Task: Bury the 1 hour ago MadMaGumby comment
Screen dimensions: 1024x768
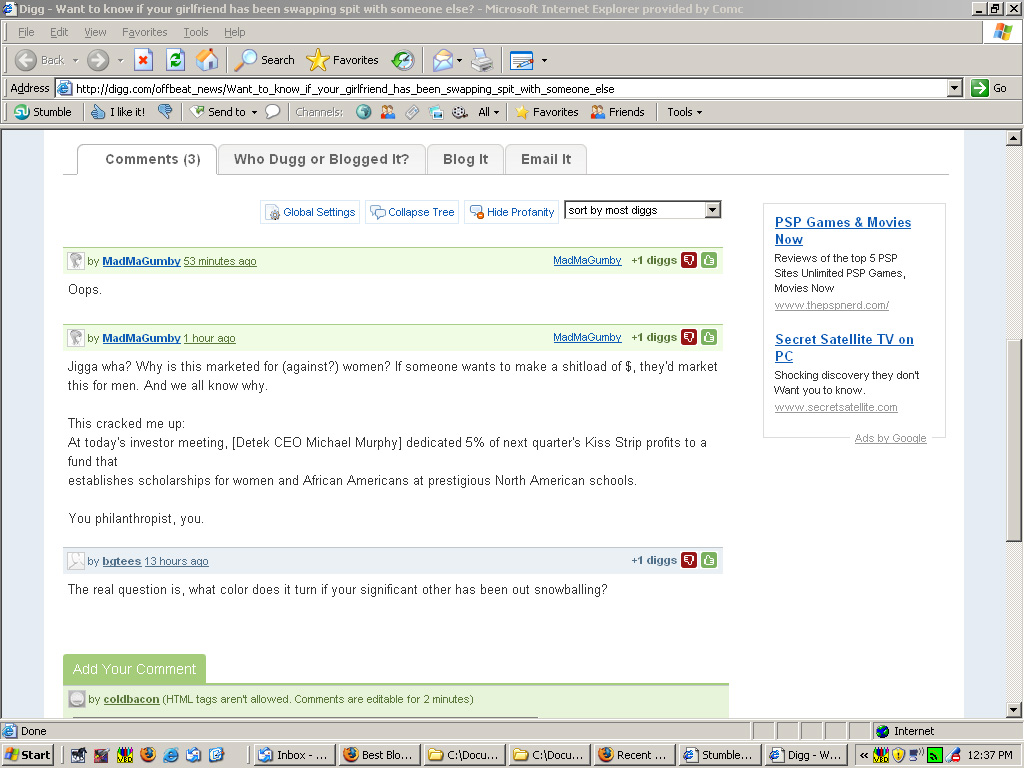Action: tap(688, 337)
